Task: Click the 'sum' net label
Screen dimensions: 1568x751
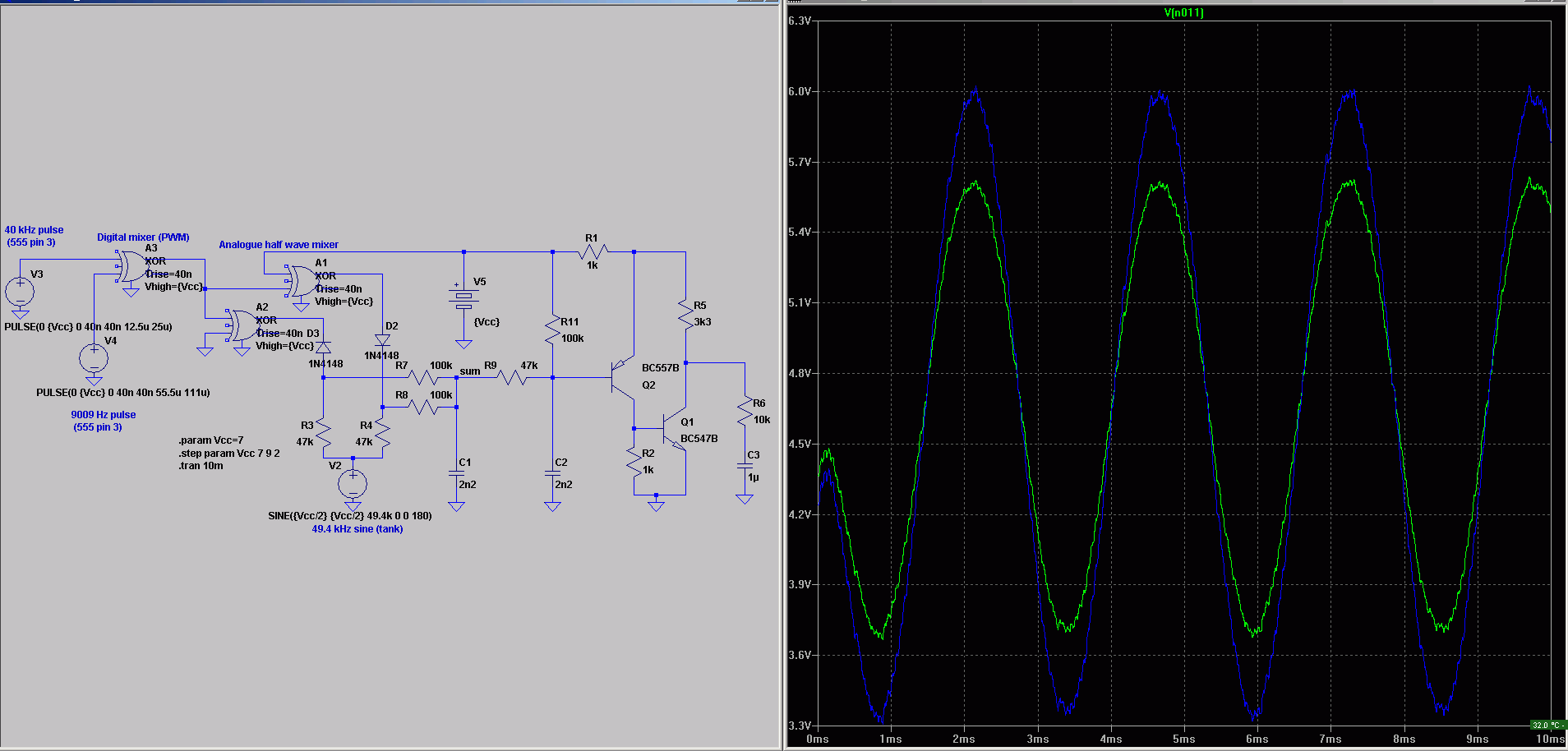Action: 469,371
